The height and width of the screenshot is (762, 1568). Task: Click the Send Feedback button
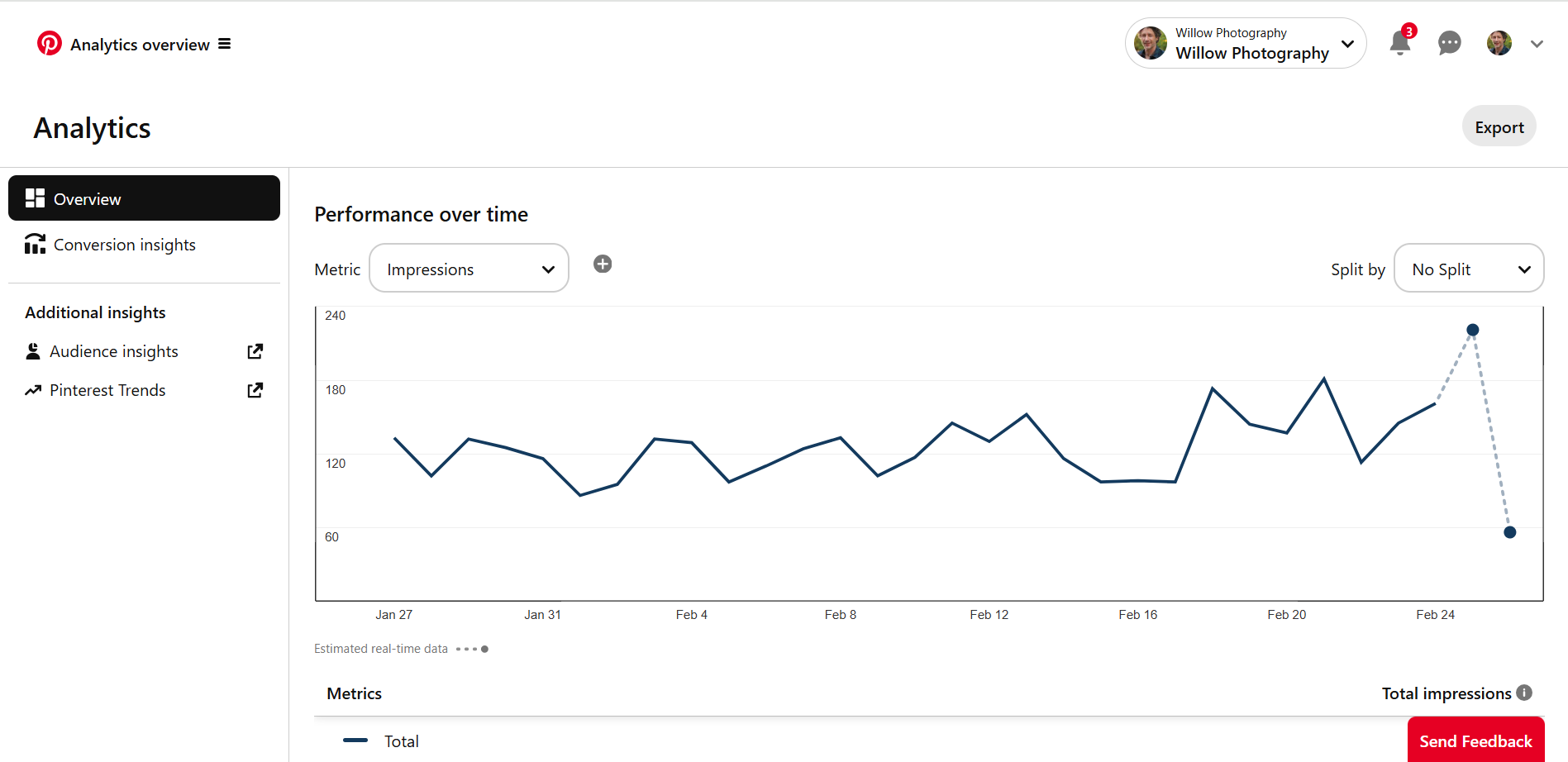(x=1475, y=741)
